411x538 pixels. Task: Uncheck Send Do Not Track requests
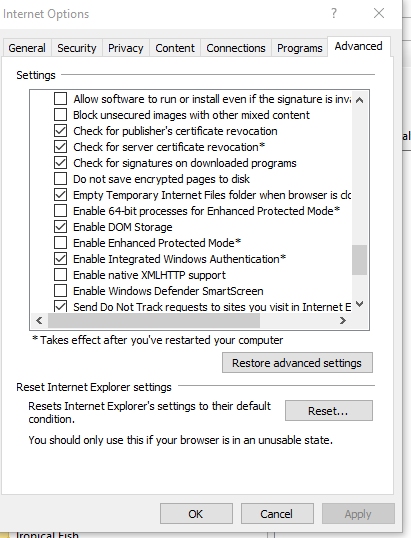coord(61,306)
